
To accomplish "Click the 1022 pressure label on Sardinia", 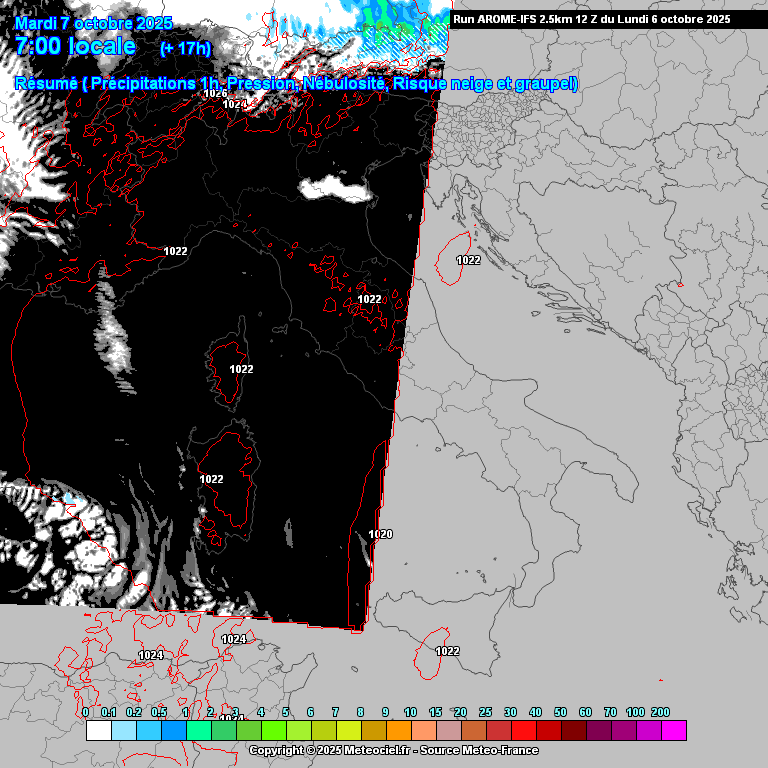I will click(x=211, y=479).
